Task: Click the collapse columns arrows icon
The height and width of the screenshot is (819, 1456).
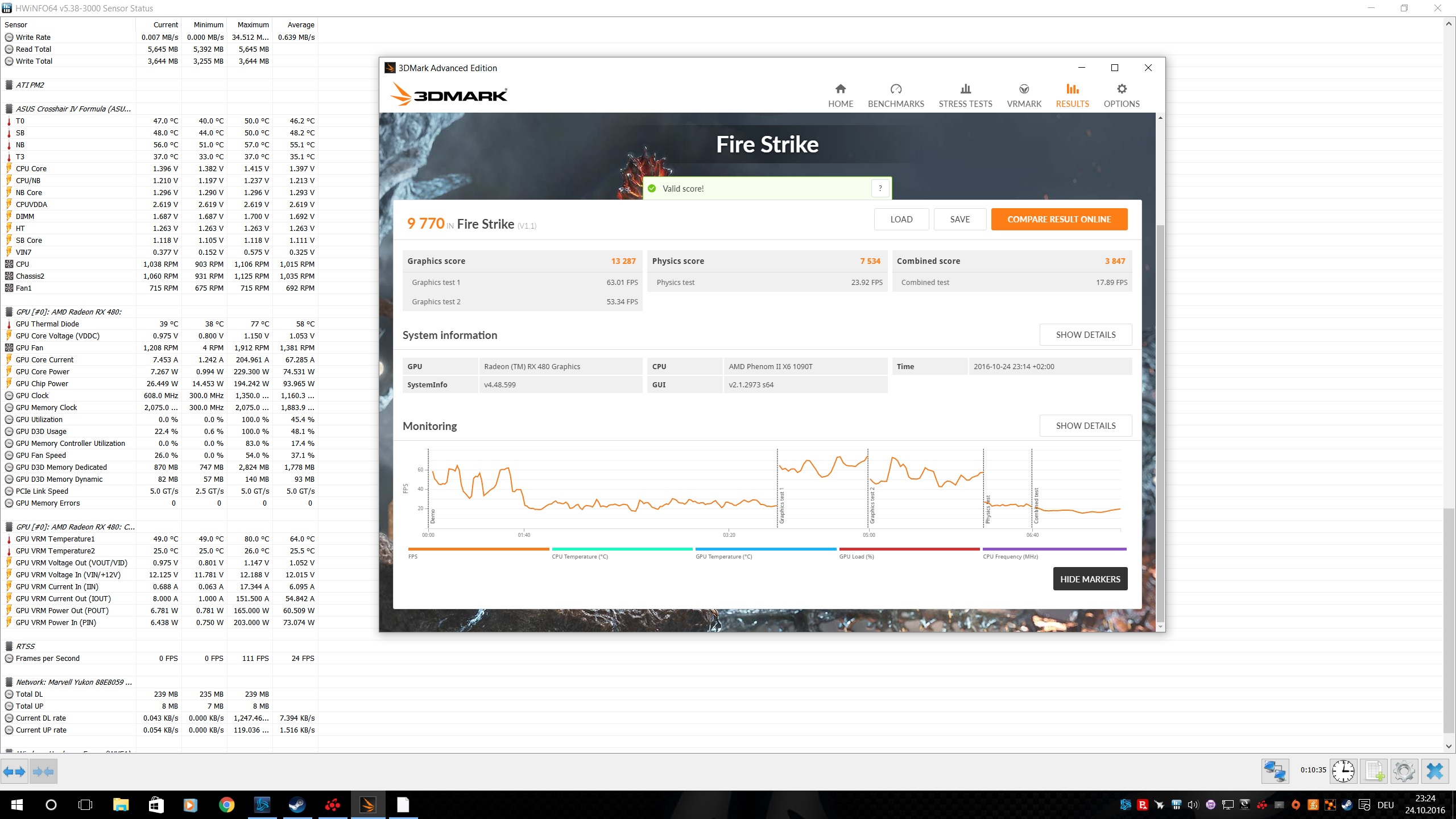Action: click(43, 772)
